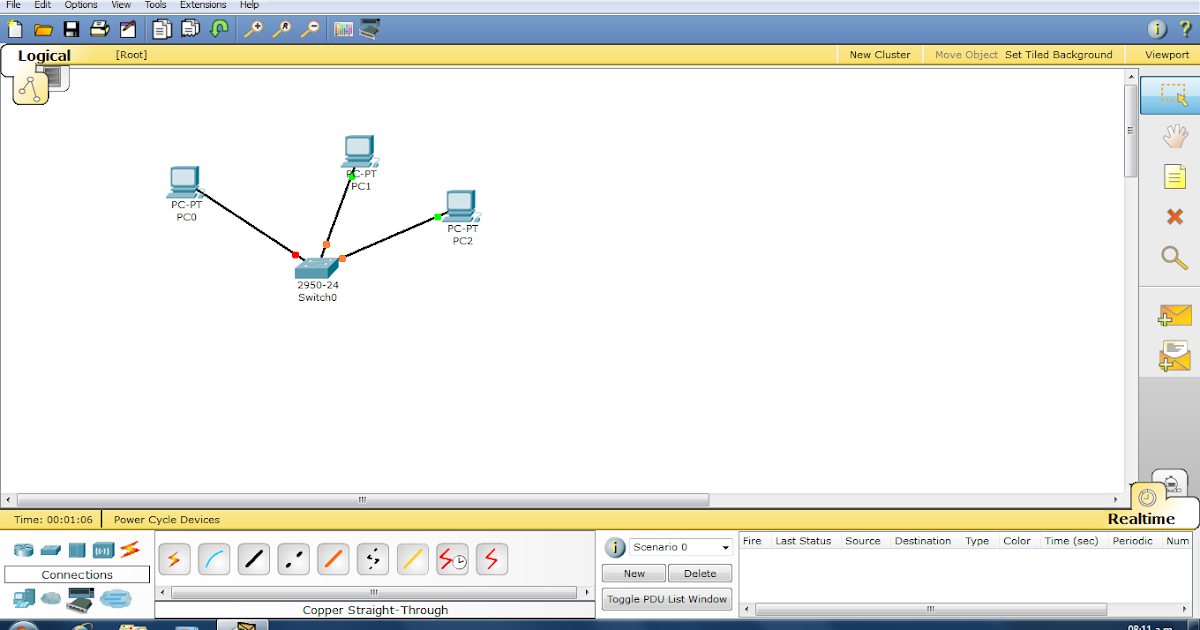Open the Options menu
Viewport: 1200px width, 630px height.
(80, 5)
